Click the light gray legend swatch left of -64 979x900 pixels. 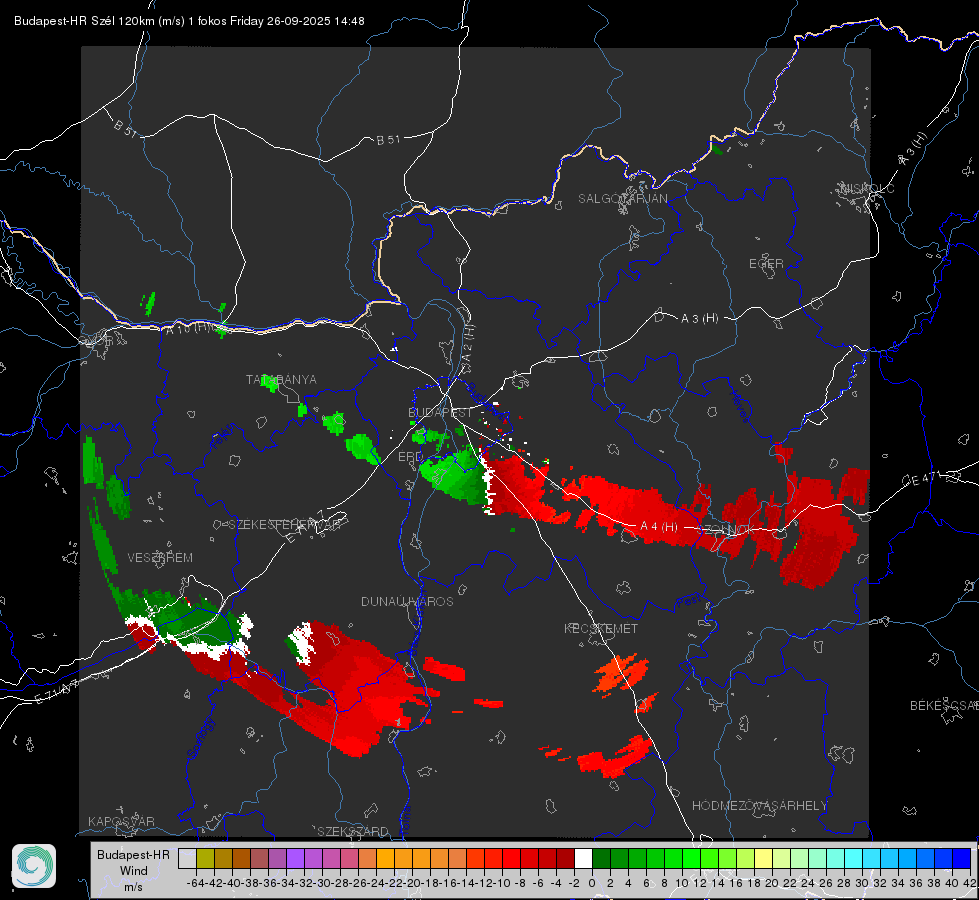click(x=187, y=858)
